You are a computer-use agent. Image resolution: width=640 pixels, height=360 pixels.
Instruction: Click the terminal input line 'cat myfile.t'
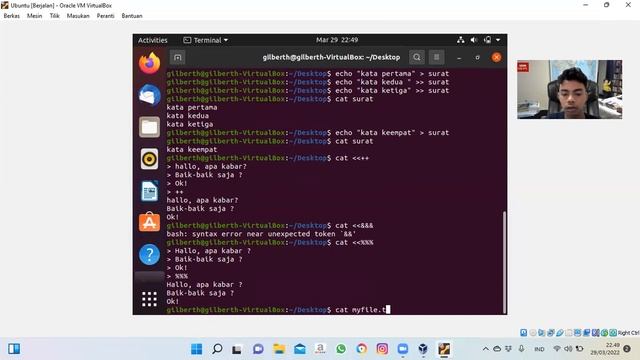tap(278, 310)
